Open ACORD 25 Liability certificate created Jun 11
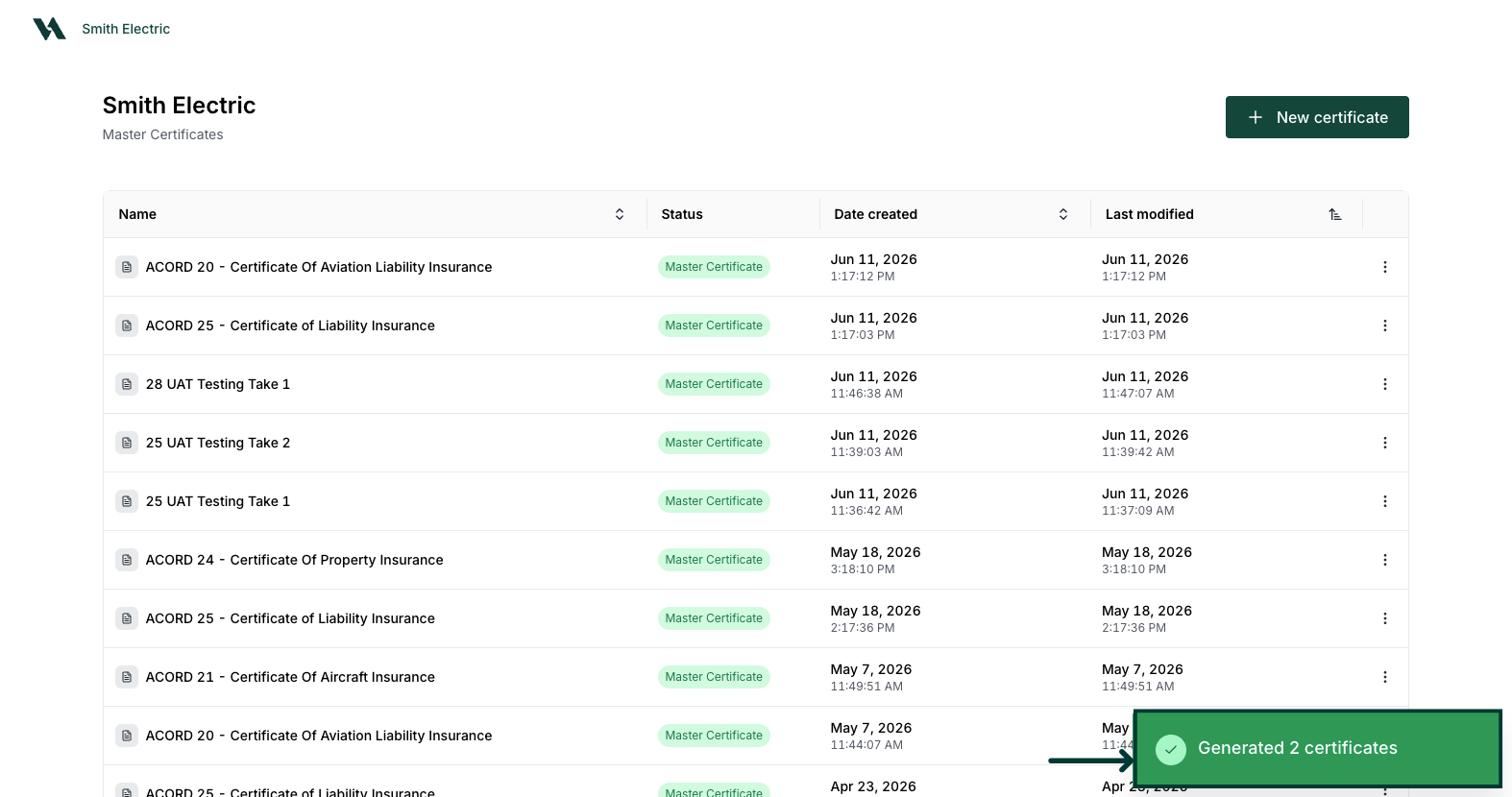Image resolution: width=1512 pixels, height=797 pixels. coord(290,326)
